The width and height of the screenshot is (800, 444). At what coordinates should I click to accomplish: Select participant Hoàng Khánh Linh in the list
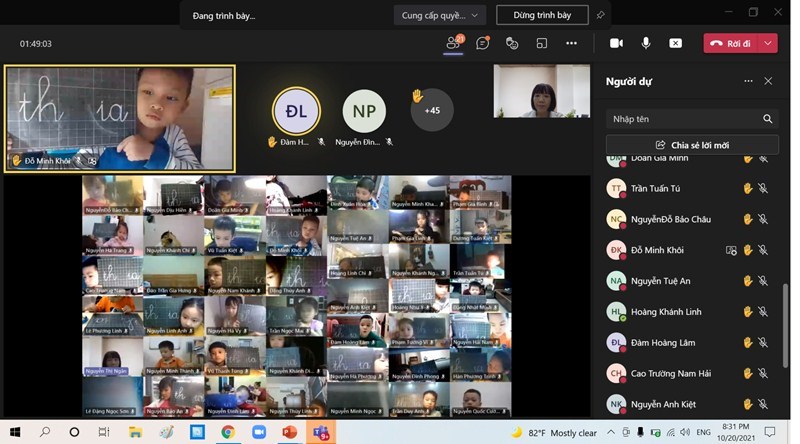pos(666,312)
